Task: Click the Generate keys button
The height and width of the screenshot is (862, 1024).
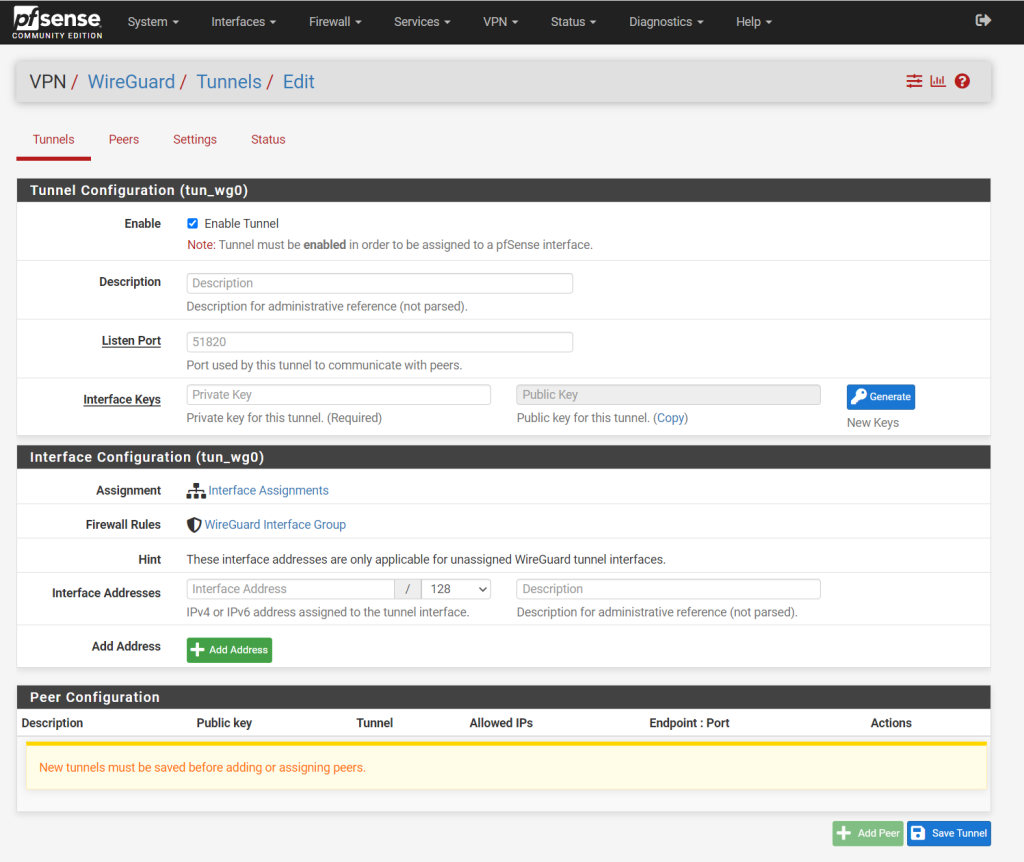Action: point(880,397)
